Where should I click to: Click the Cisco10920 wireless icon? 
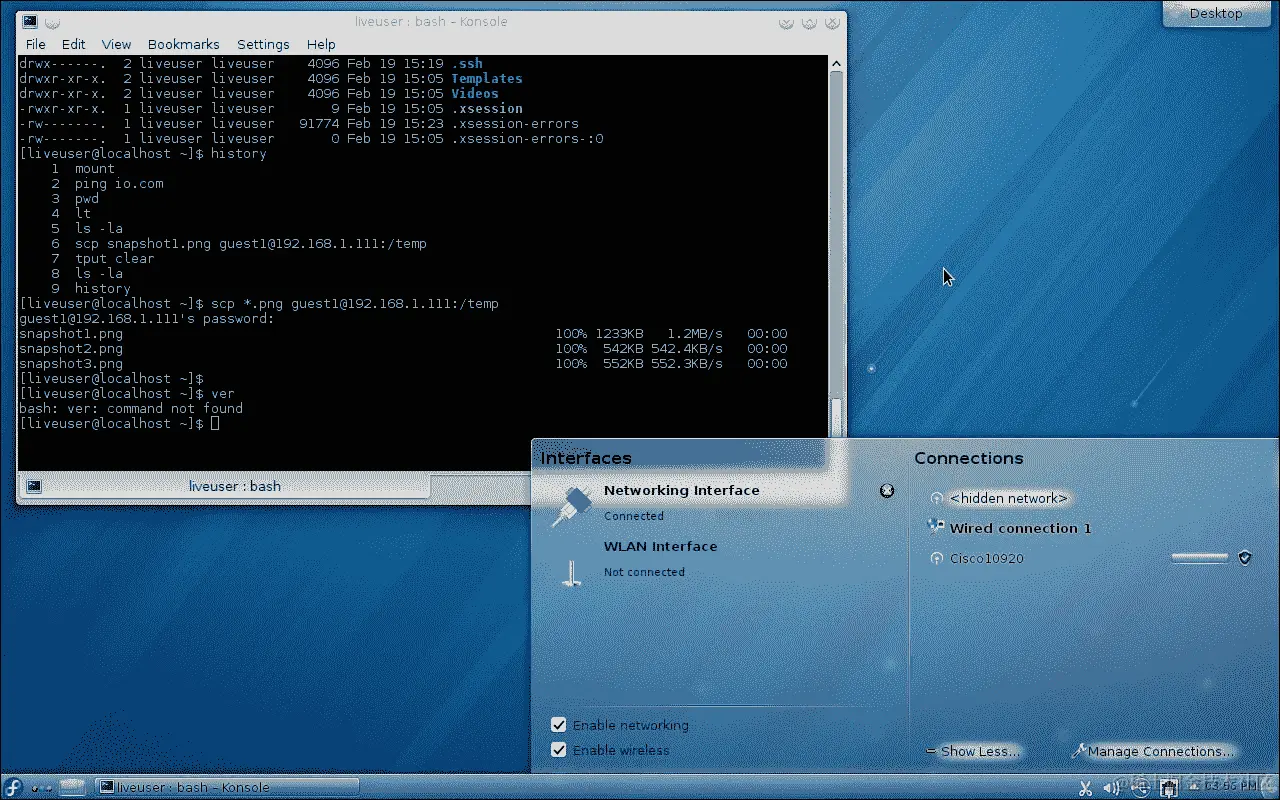[x=936, y=558]
